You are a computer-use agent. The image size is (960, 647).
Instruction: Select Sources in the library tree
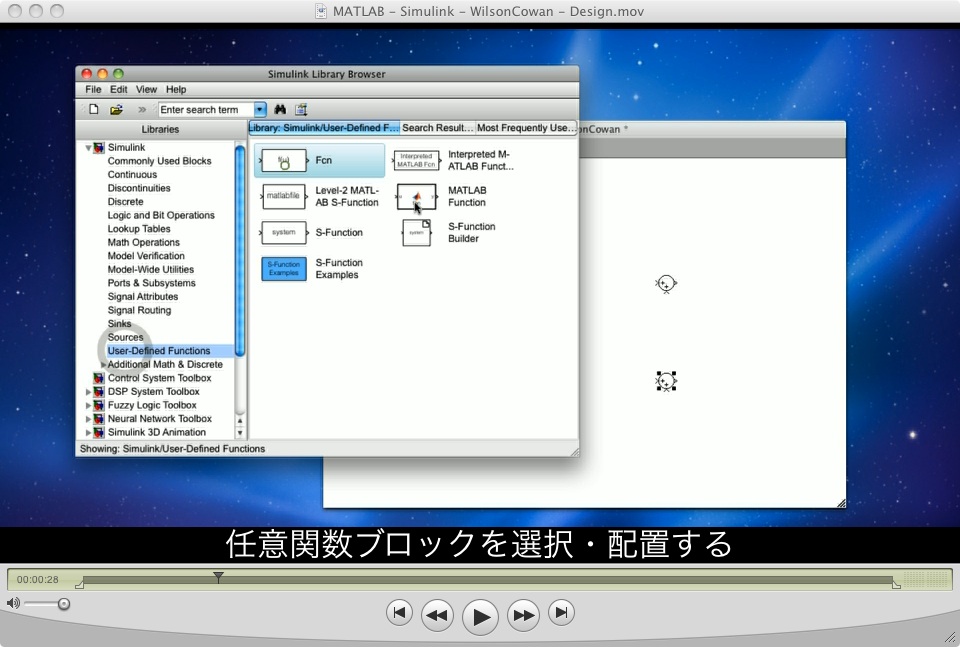[x=126, y=337]
